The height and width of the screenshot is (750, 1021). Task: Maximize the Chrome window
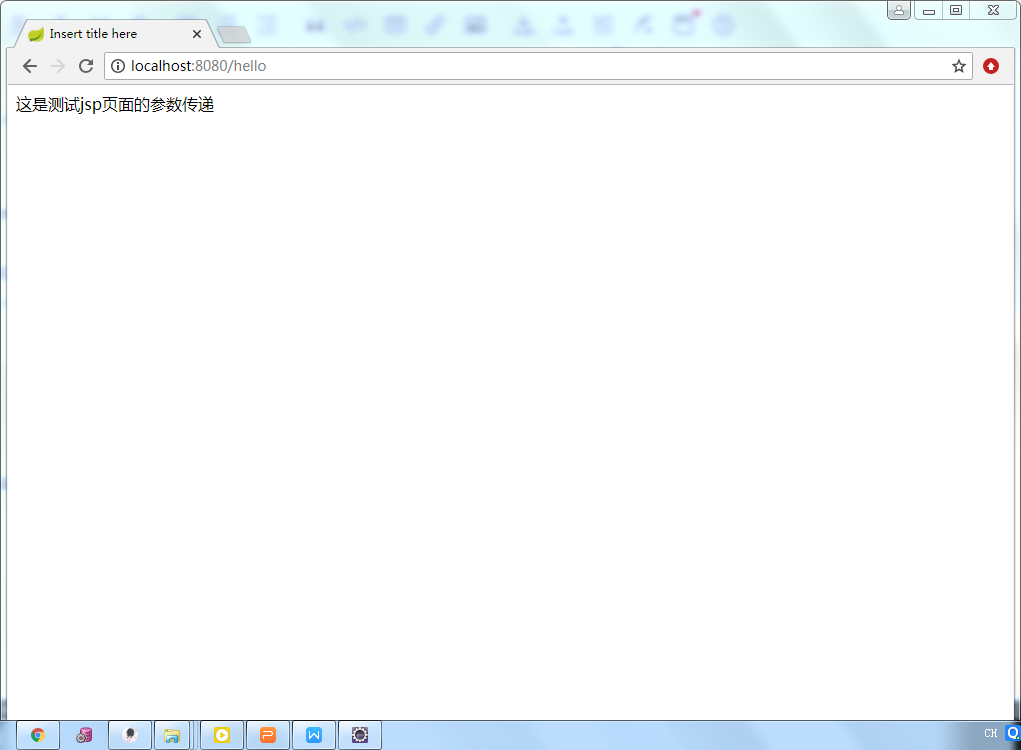tap(956, 10)
